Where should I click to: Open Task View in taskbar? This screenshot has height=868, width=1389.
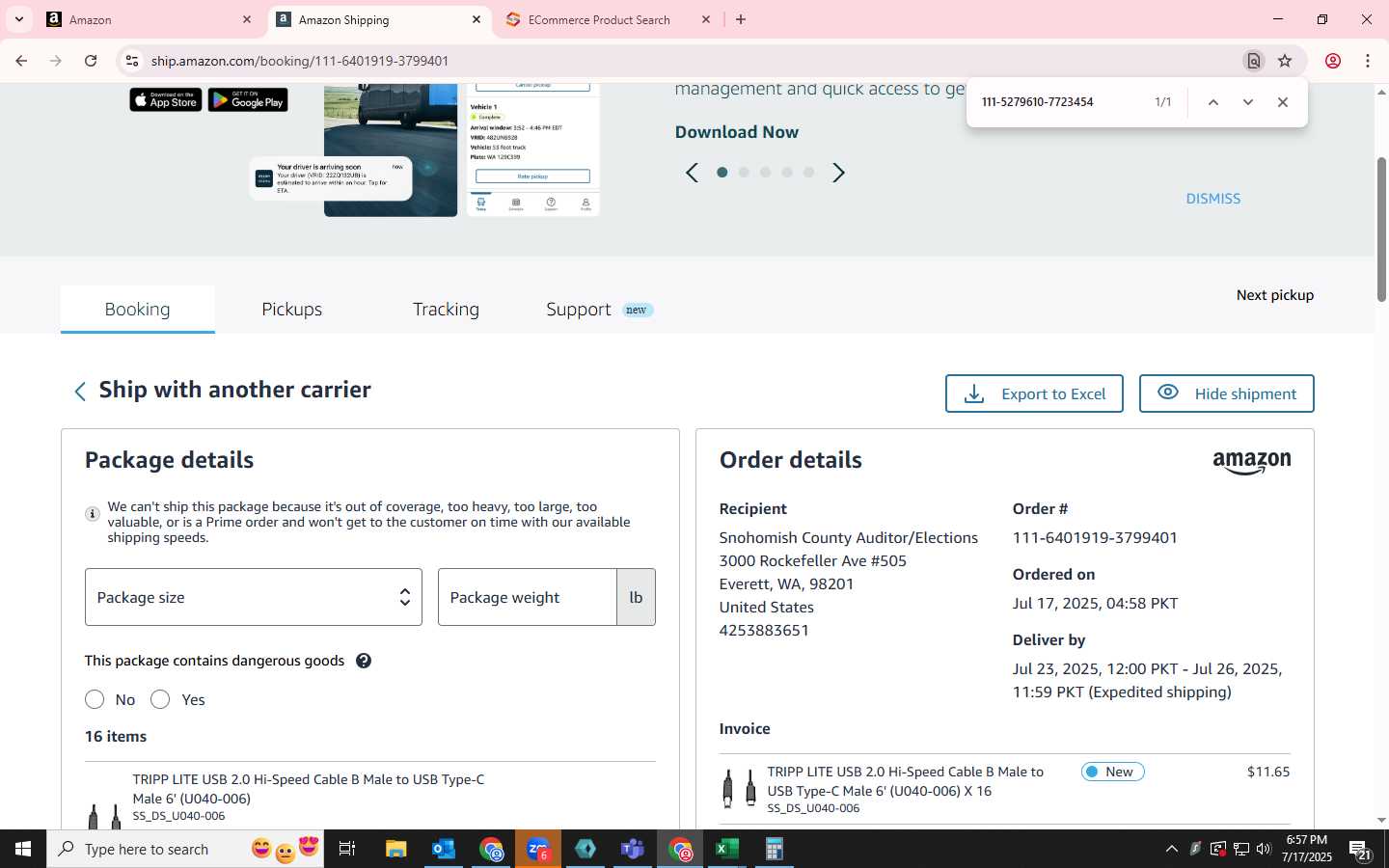(347, 849)
